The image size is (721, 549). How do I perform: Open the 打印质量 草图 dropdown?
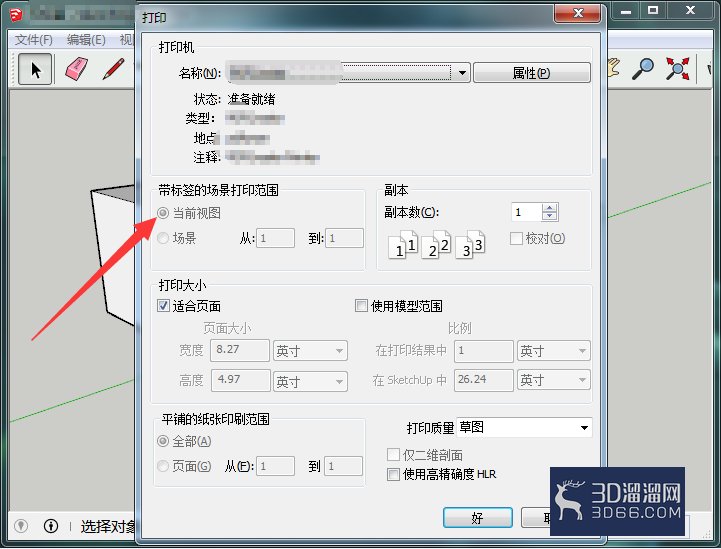(524, 428)
